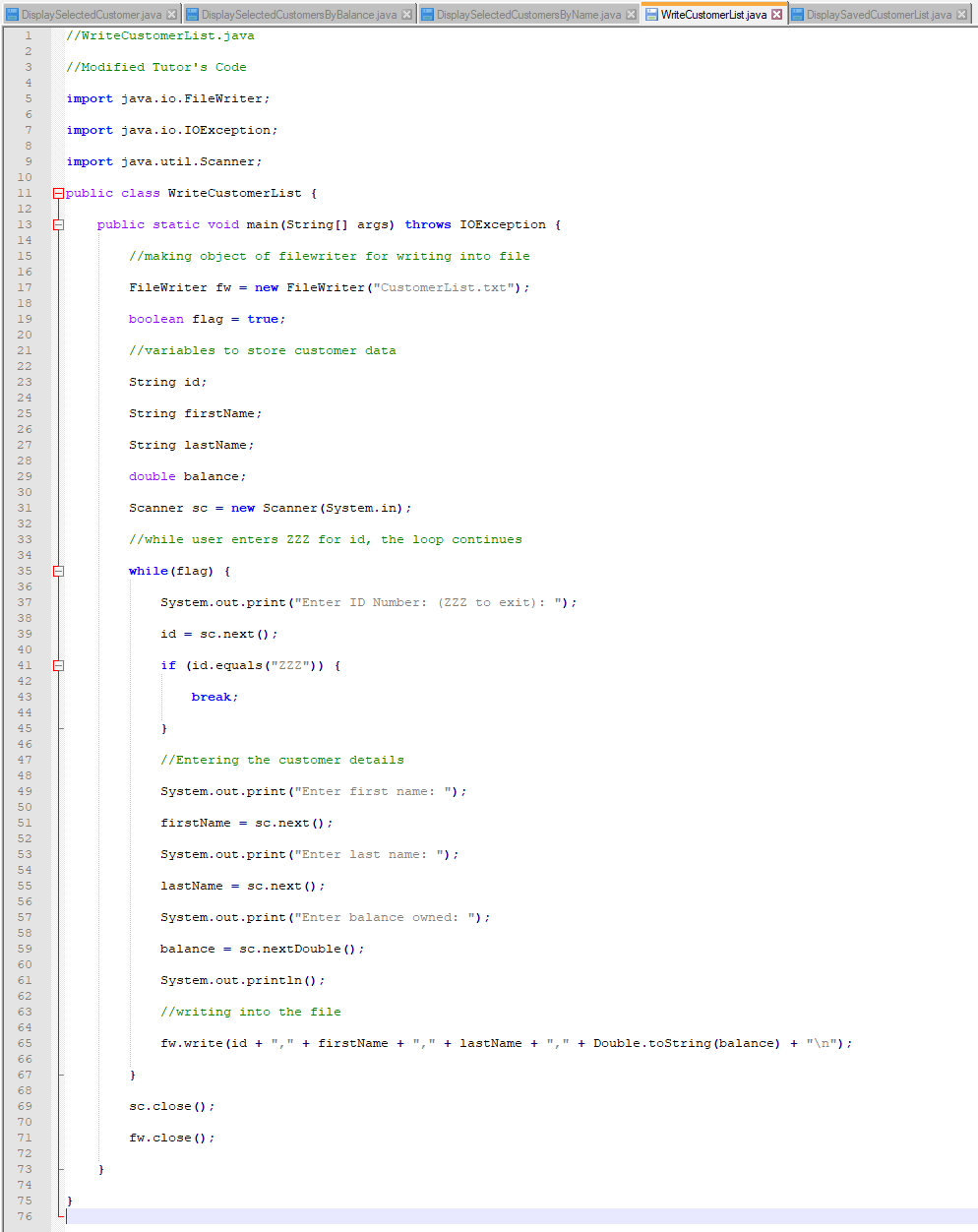The image size is (978, 1232).
Task: Click the file icon on WriteCustomerList.java tab
Action: pyautogui.click(x=653, y=16)
